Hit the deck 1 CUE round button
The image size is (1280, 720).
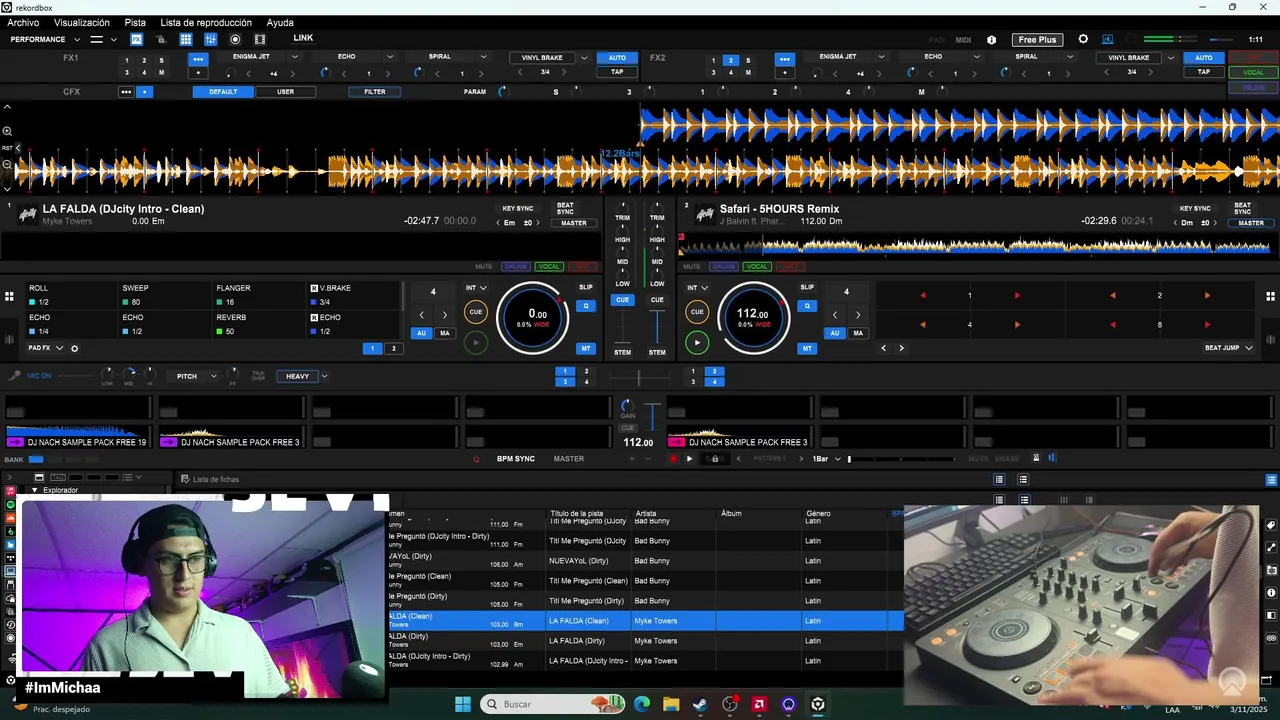coord(476,312)
